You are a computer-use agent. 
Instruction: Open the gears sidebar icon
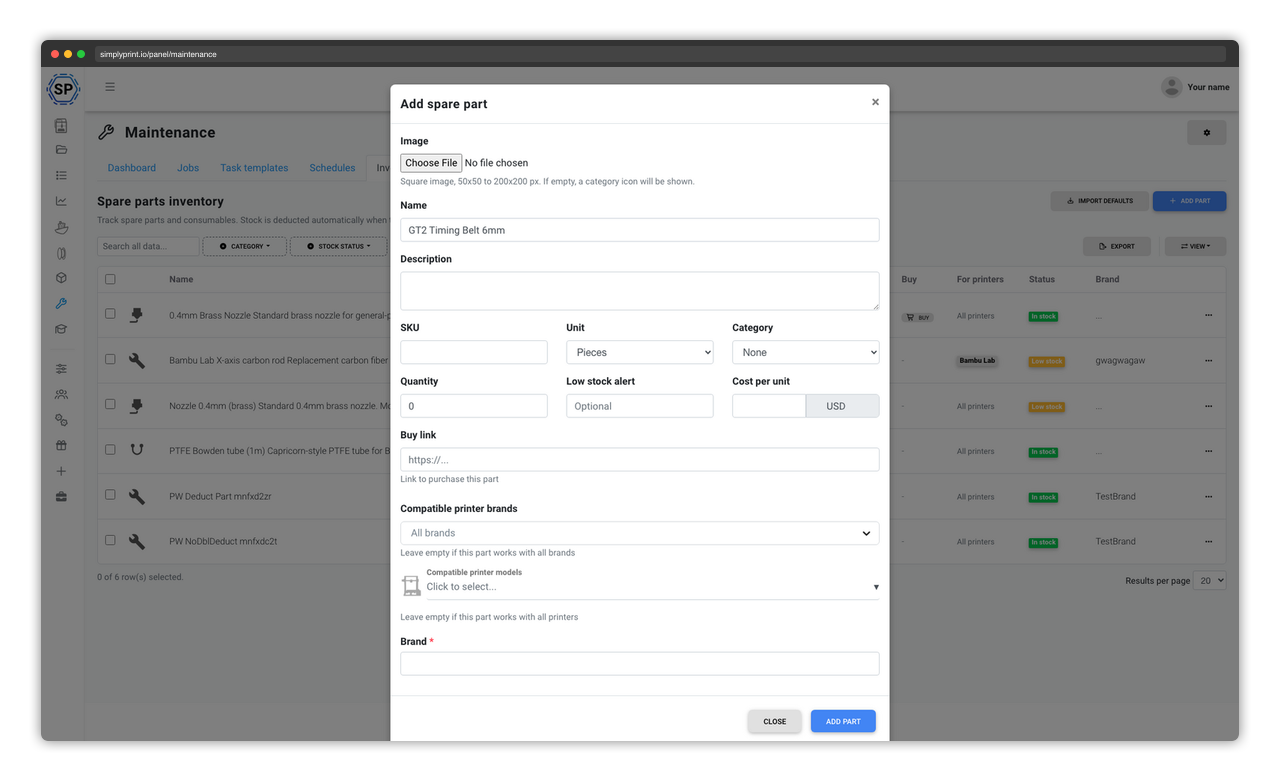(61, 420)
